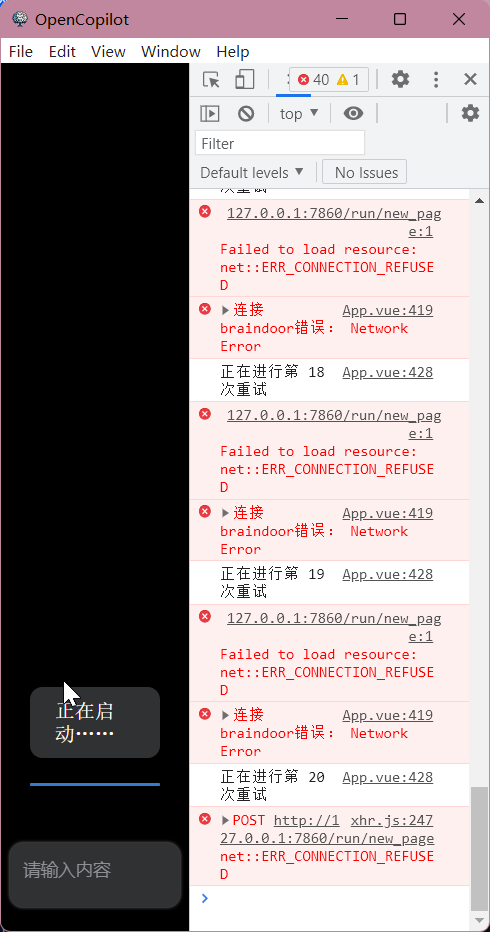
Task: Toggle the live expression eye icon
Action: 353,113
